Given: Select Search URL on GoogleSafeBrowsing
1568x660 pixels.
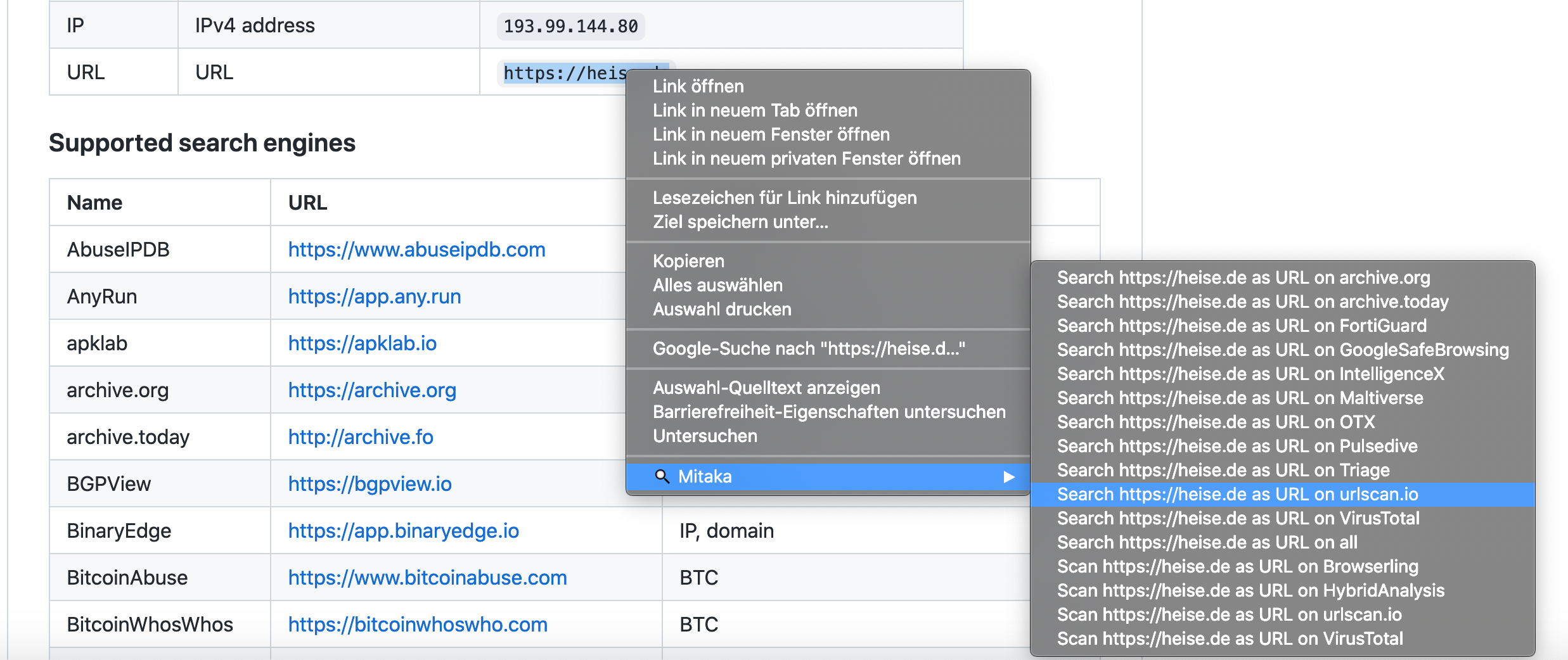Looking at the screenshot, I should pos(1283,350).
